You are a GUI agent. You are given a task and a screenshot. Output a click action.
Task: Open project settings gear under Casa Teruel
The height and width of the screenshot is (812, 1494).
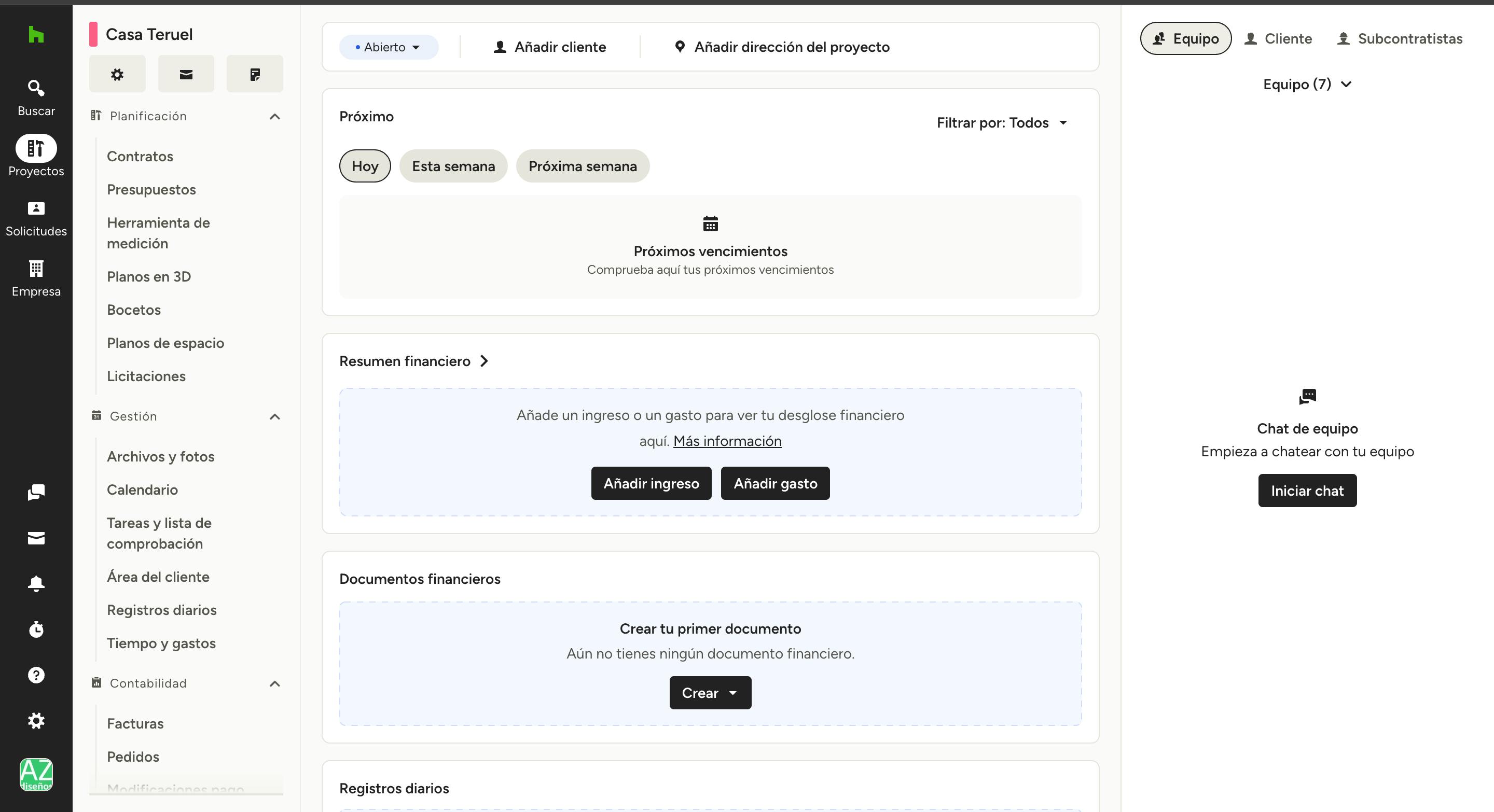pyautogui.click(x=117, y=74)
